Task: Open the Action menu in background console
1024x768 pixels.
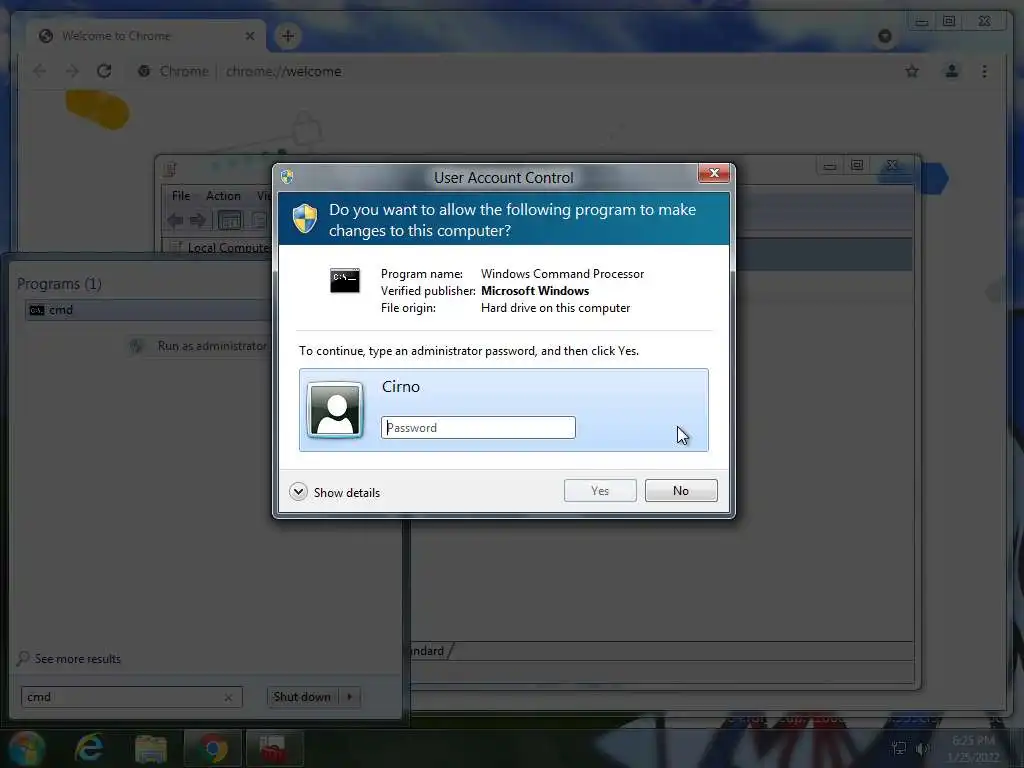Action: pos(223,196)
